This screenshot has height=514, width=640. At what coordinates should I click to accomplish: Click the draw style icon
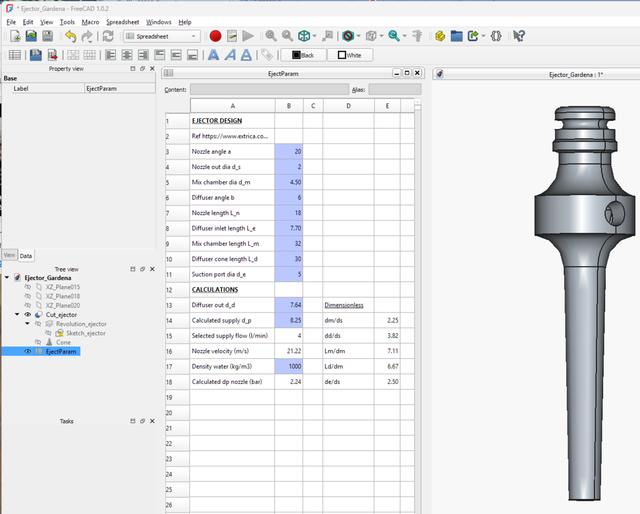click(x=348, y=36)
